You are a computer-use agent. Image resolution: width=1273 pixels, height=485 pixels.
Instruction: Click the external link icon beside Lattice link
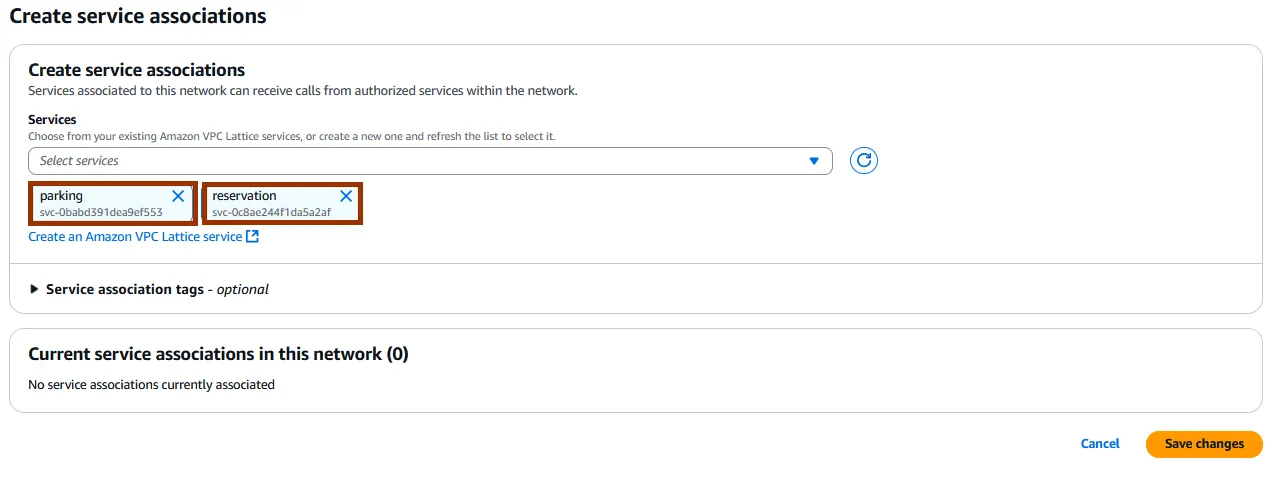click(x=253, y=237)
